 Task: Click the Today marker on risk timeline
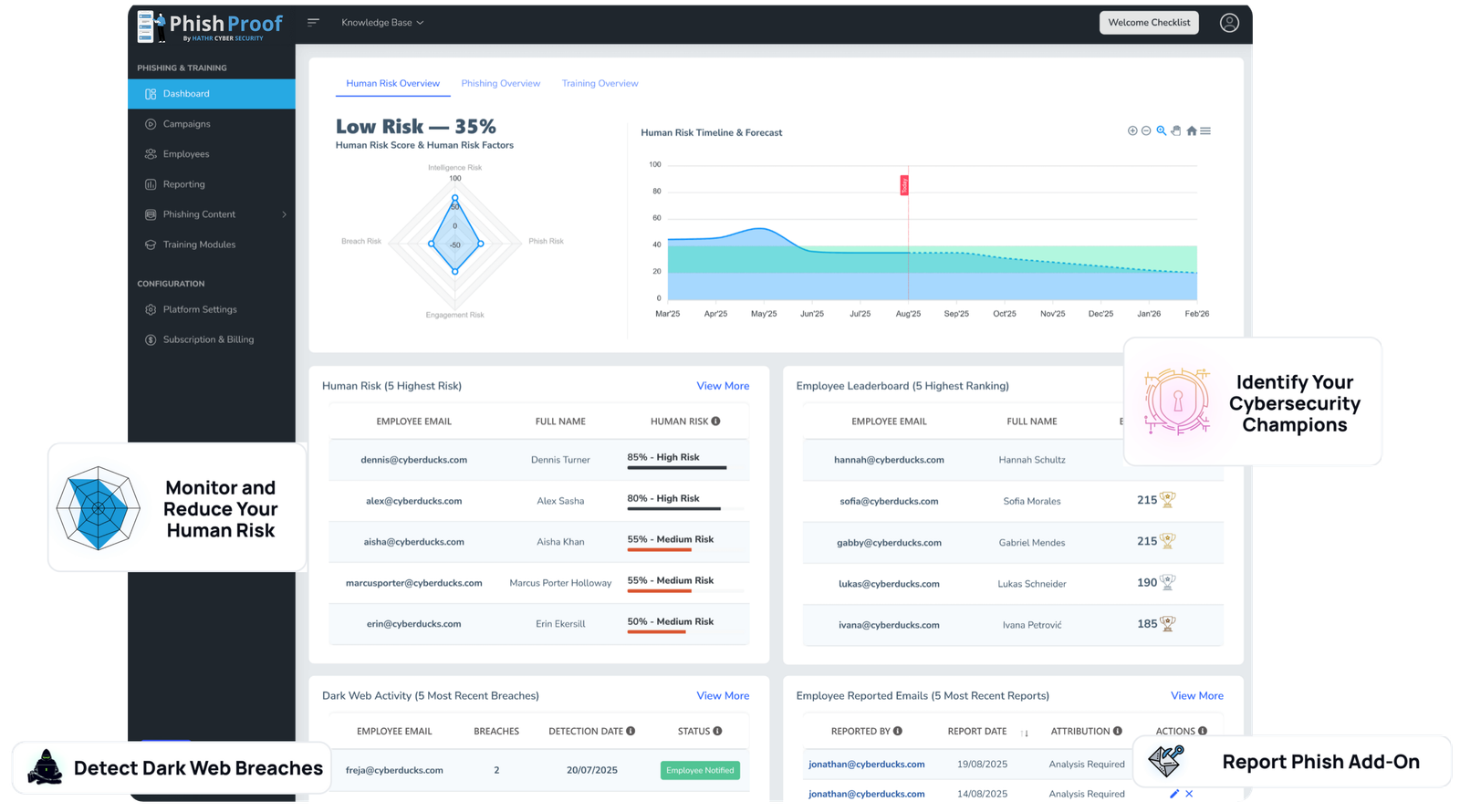pos(904,185)
